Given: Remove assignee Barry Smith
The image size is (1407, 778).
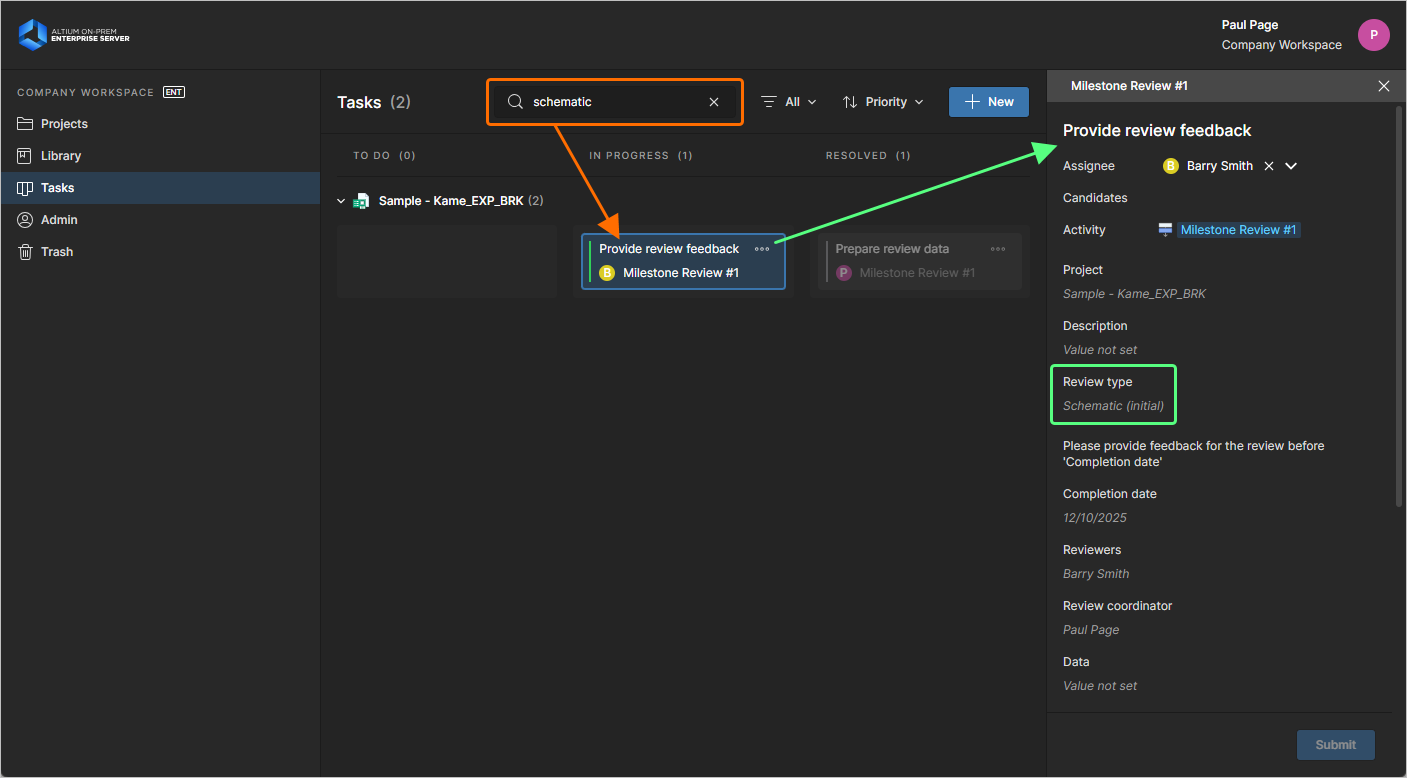Looking at the screenshot, I should (x=1269, y=166).
